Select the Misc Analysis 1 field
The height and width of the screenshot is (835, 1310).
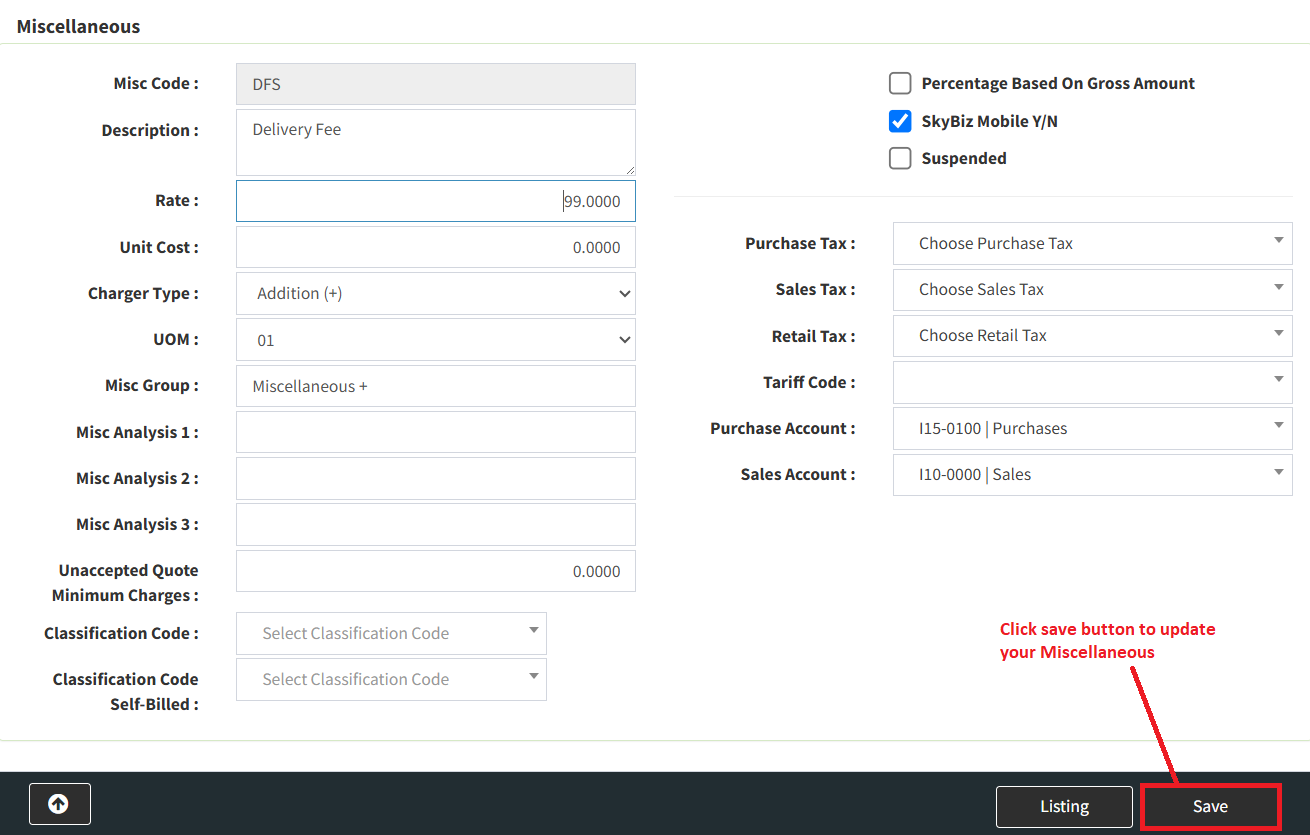pos(435,432)
